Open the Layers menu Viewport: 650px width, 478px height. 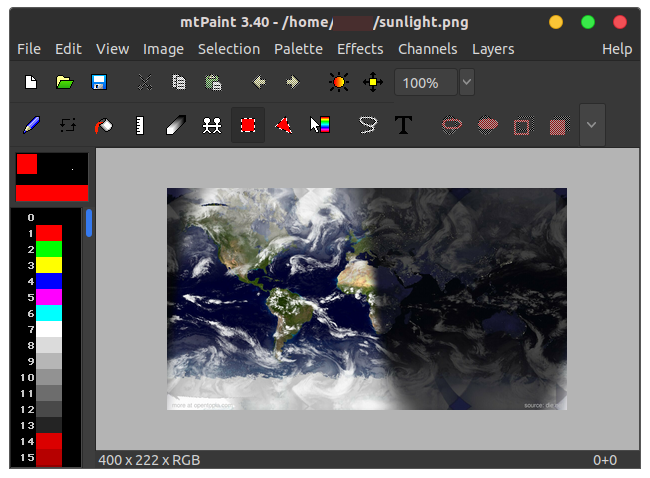493,49
